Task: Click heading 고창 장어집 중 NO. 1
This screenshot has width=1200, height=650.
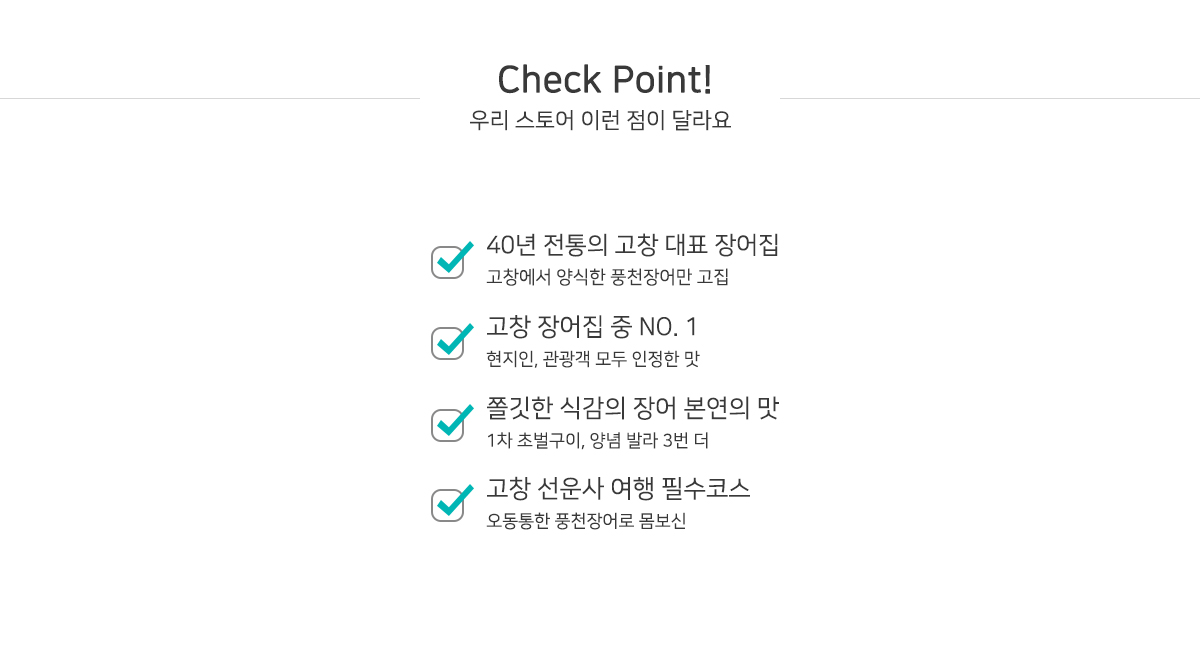Action: 592,326
